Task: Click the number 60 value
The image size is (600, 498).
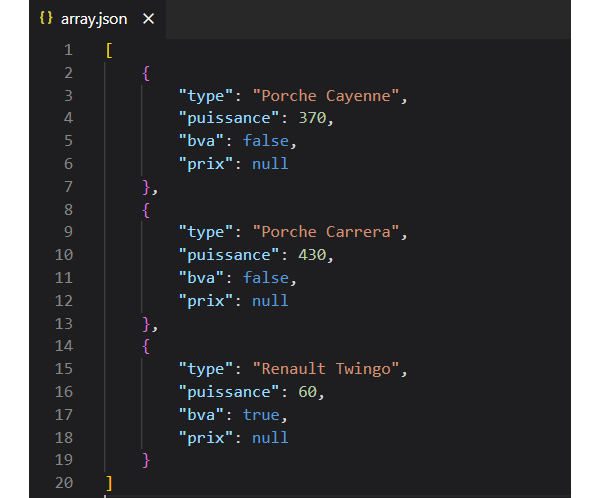Action: click(x=308, y=392)
